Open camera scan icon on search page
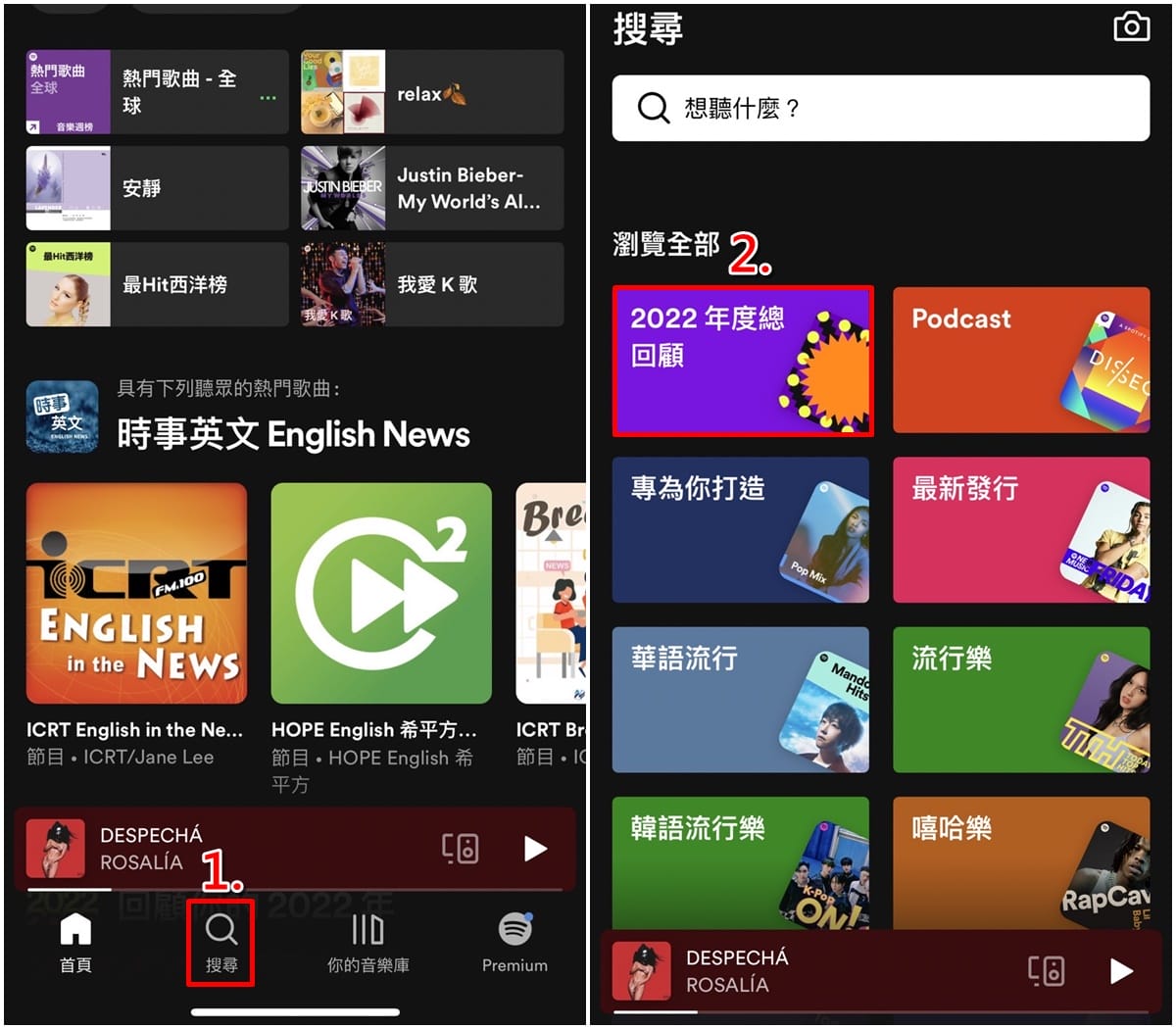 [x=1132, y=26]
